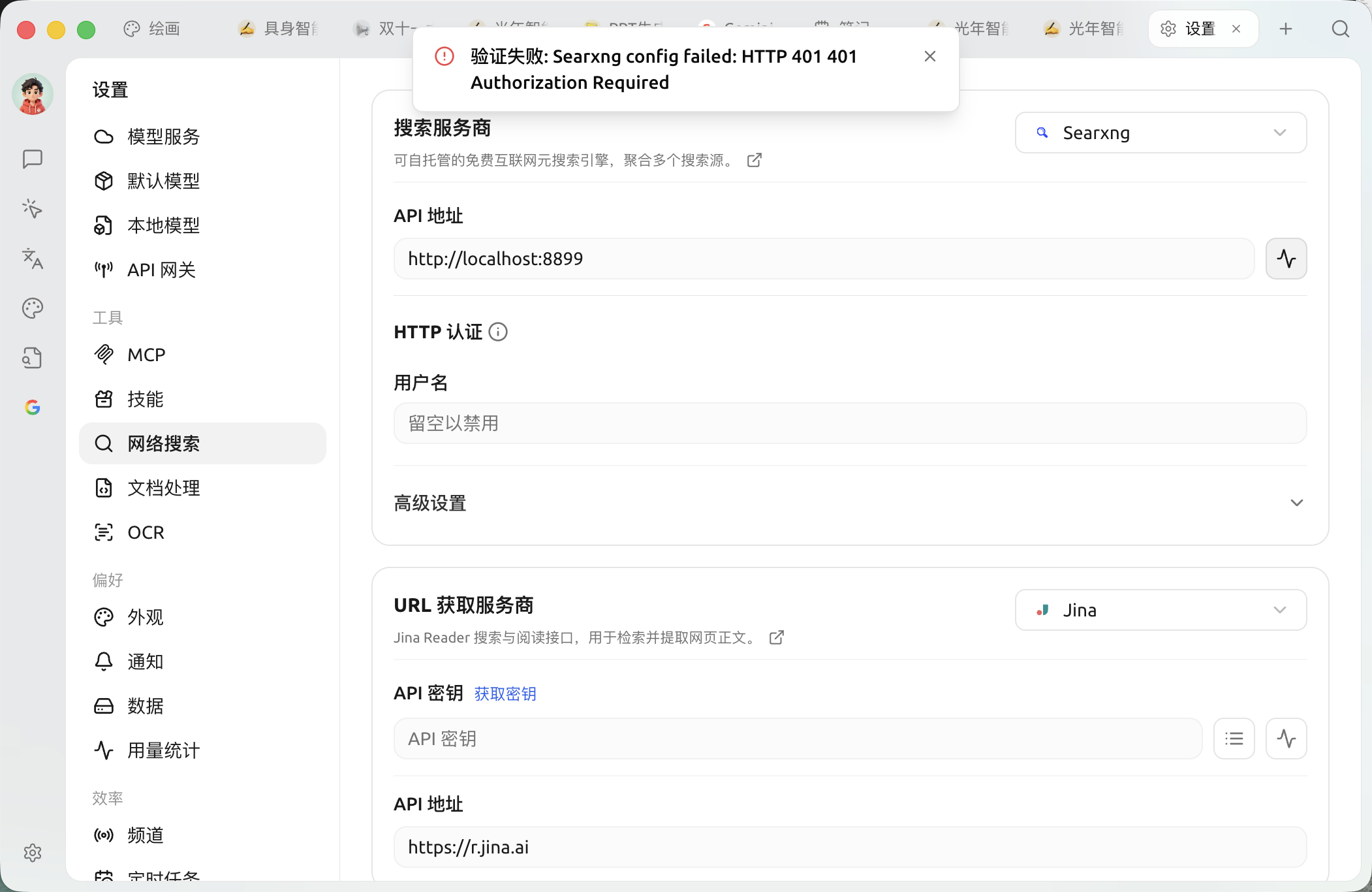Expand the 高级设置 section
1372x892 pixels.
click(x=850, y=503)
